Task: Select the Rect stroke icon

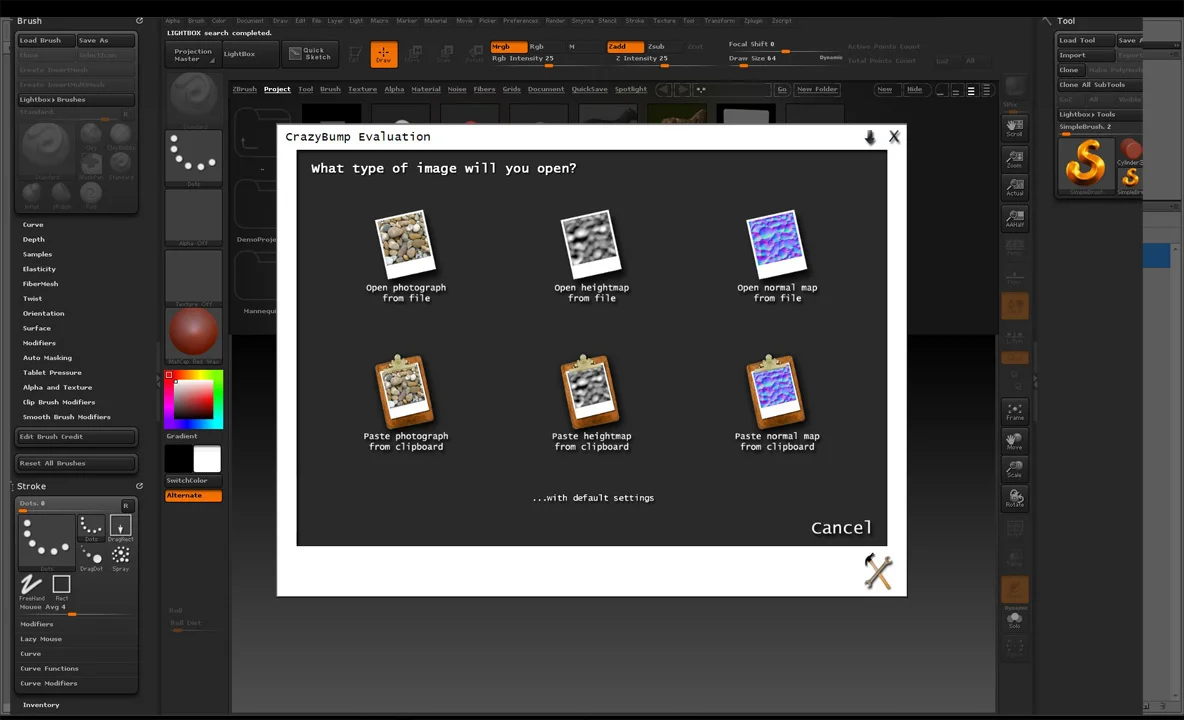Action: click(x=61, y=586)
